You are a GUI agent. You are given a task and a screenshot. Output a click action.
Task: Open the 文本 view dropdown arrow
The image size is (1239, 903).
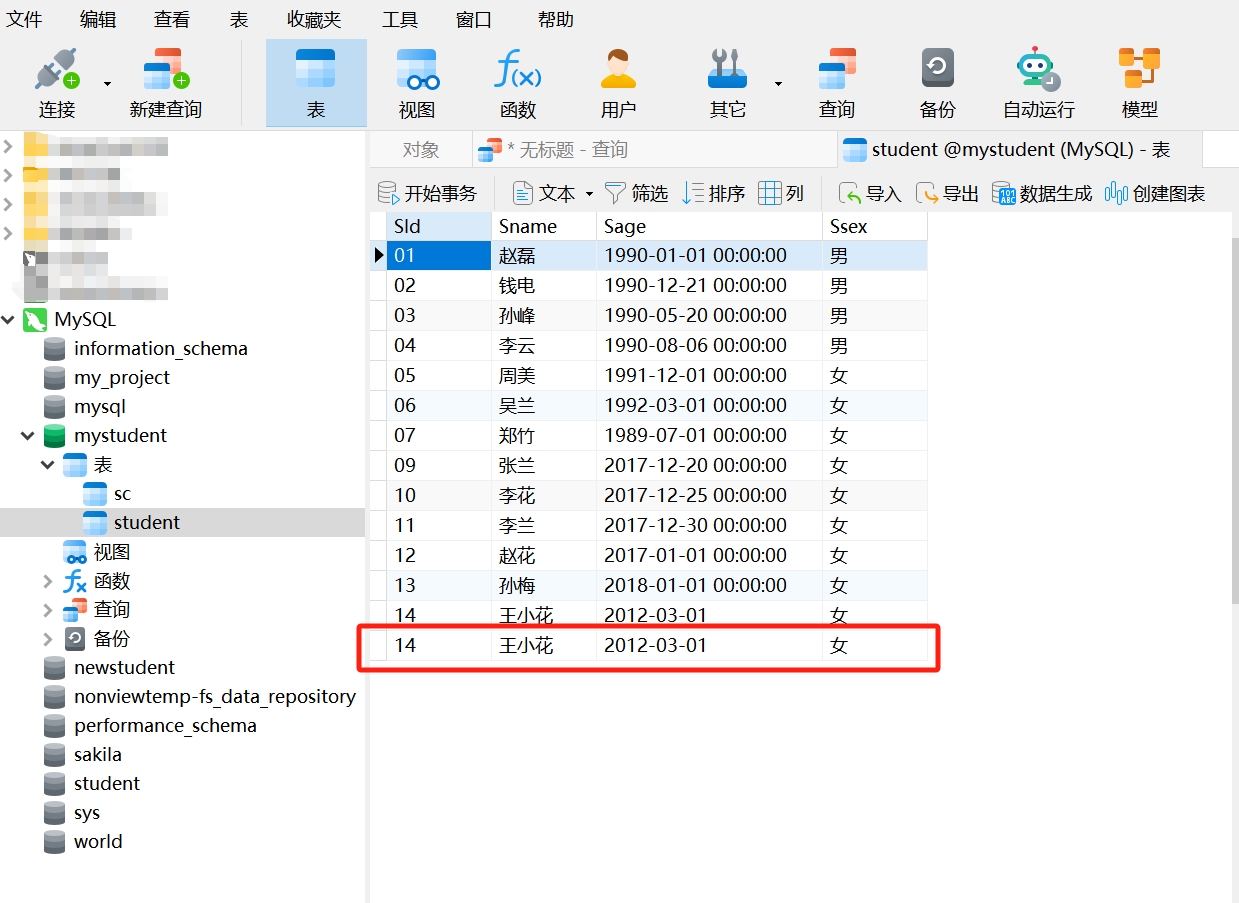[x=589, y=193]
